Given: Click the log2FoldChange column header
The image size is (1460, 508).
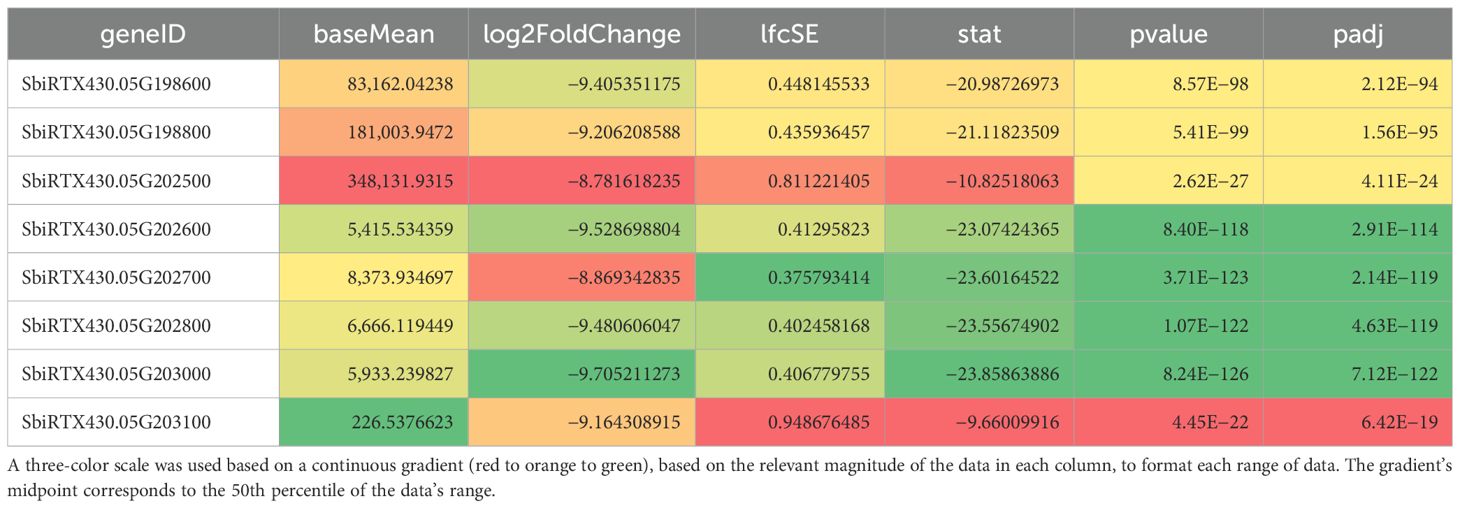Looking at the screenshot, I should [x=581, y=35].
